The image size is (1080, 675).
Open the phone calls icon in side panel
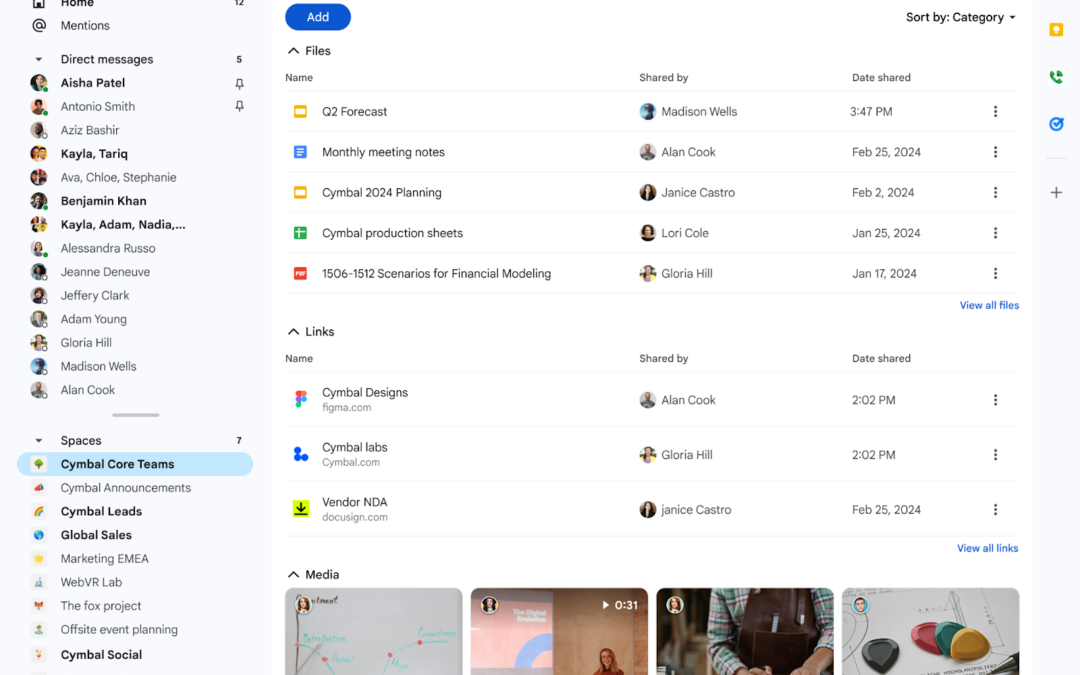(1056, 76)
